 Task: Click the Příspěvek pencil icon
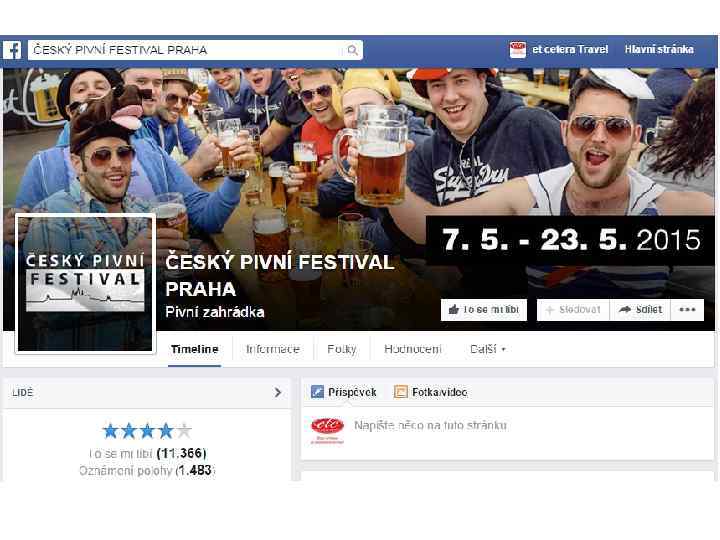(x=317, y=392)
